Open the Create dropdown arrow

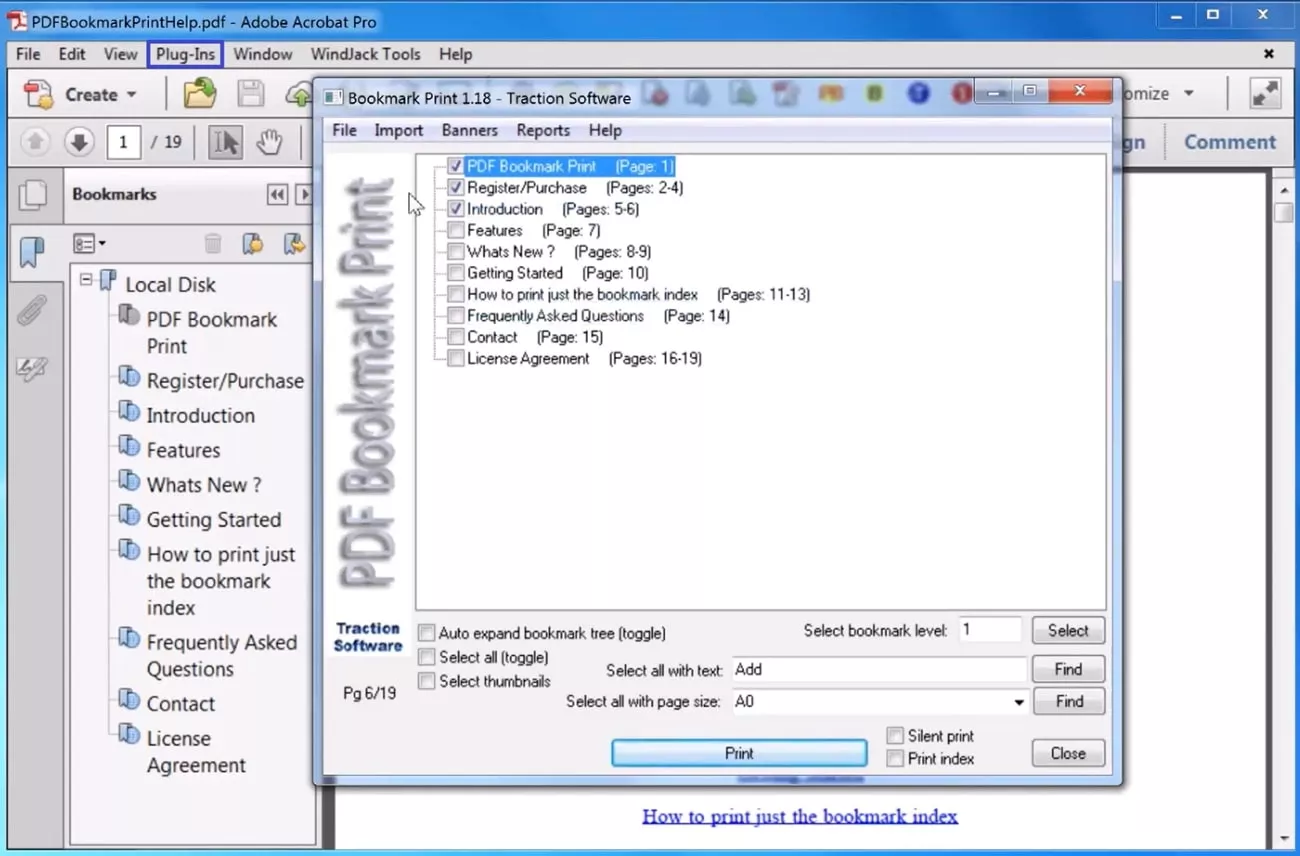pos(131,95)
